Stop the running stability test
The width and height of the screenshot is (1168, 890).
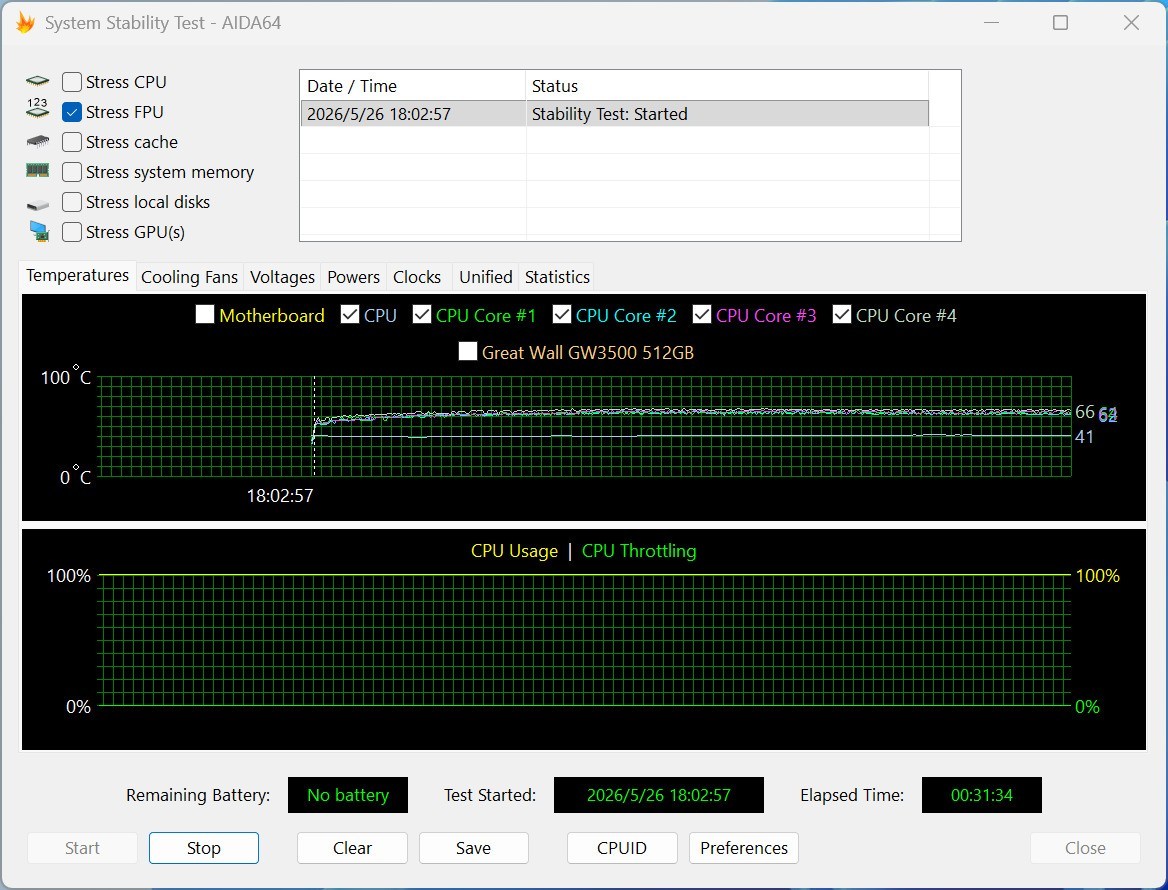(203, 848)
